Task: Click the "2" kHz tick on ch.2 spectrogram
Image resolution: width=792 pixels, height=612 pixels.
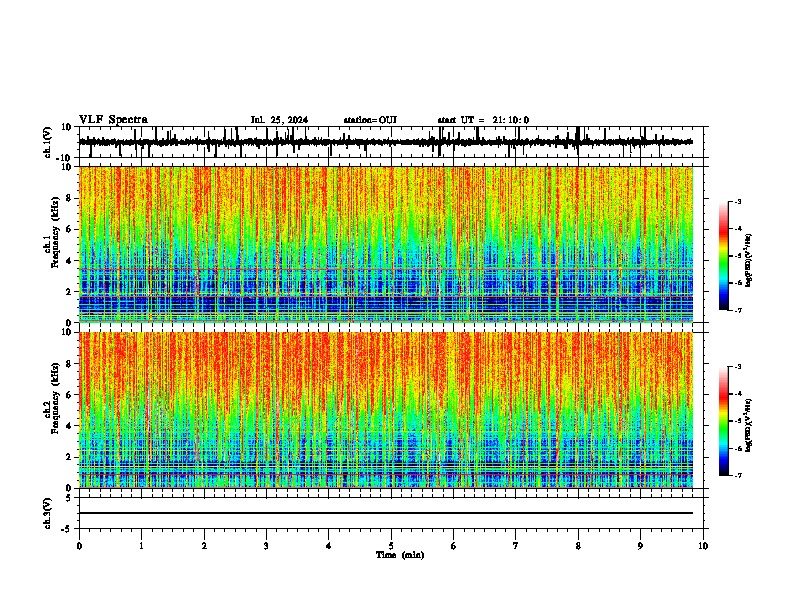Action: 70,457
